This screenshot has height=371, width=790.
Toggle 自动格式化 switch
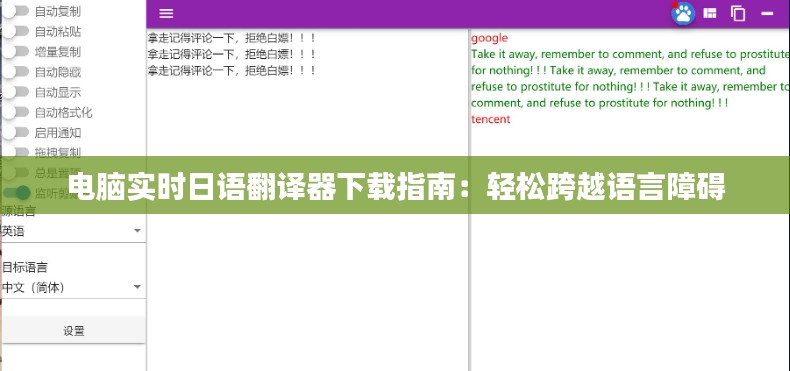[15, 112]
